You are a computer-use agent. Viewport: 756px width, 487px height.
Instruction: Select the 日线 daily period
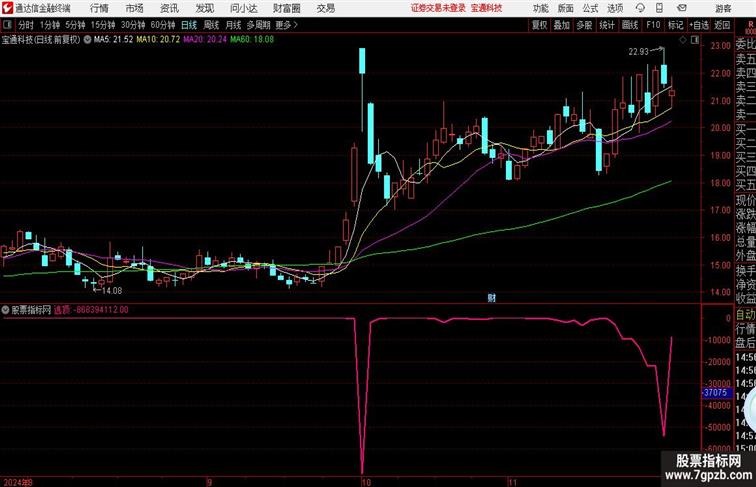(x=189, y=25)
